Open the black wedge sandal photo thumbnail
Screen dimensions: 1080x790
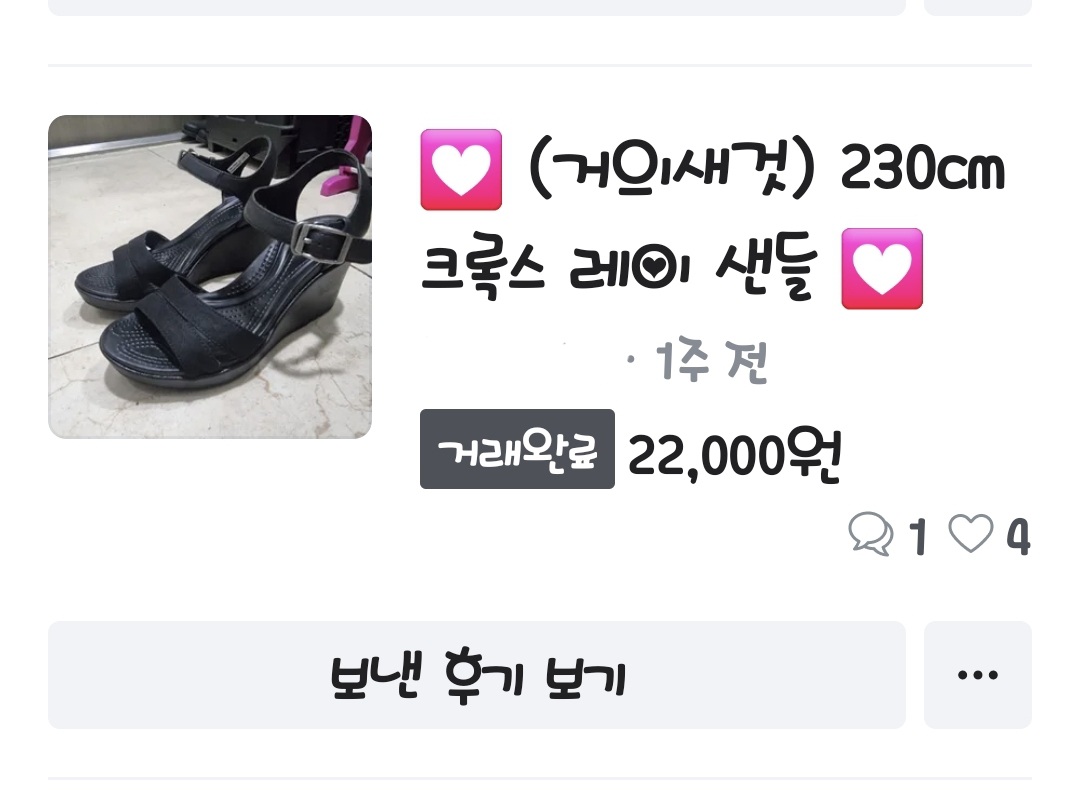click(x=210, y=277)
